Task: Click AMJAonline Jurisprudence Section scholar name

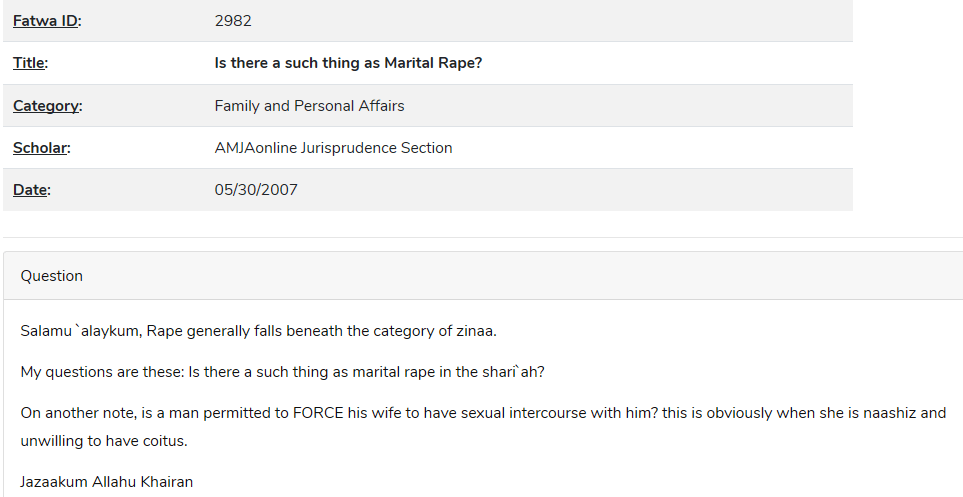Action: pos(333,148)
